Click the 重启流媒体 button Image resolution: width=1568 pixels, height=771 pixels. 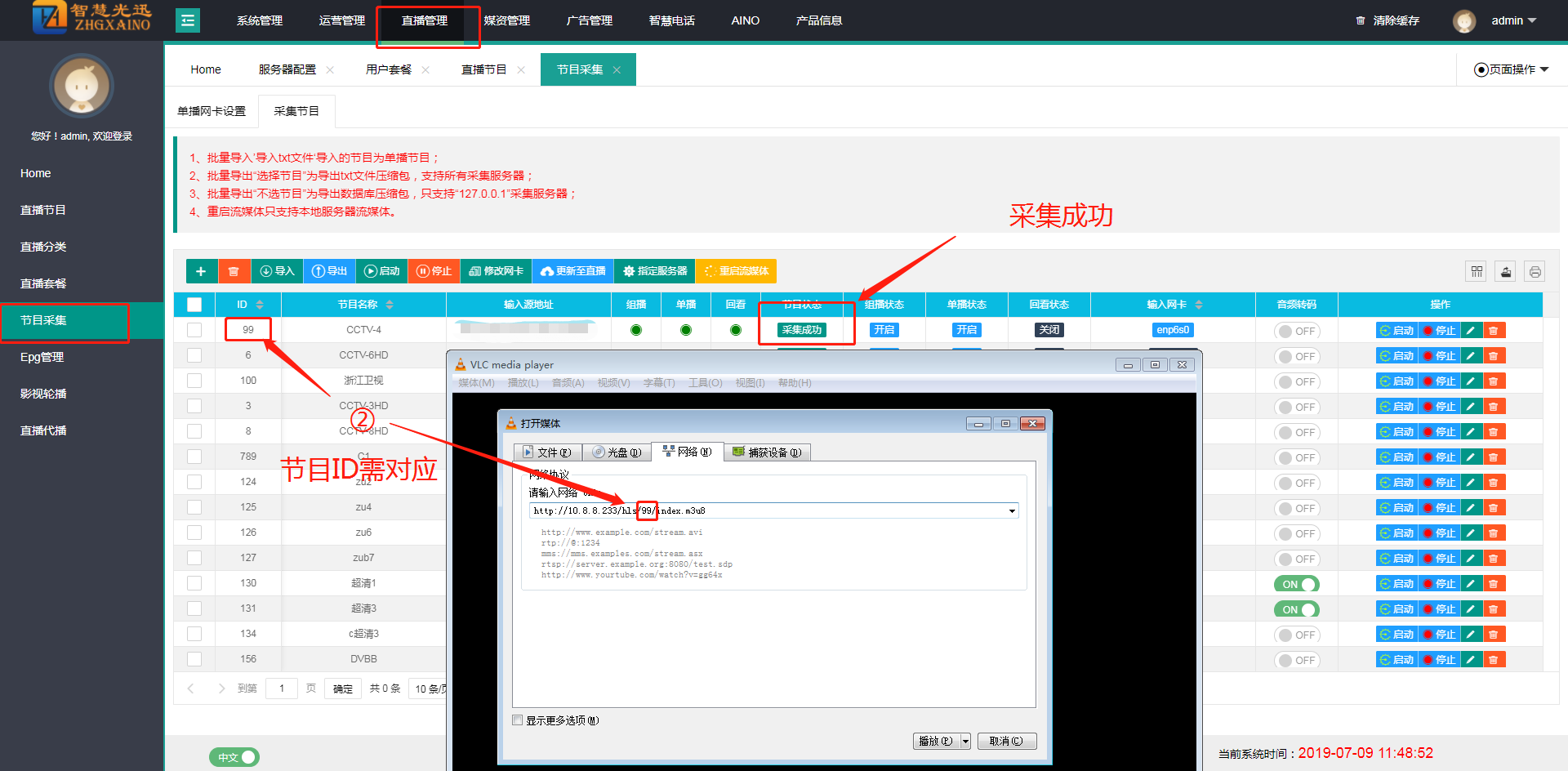coord(736,271)
